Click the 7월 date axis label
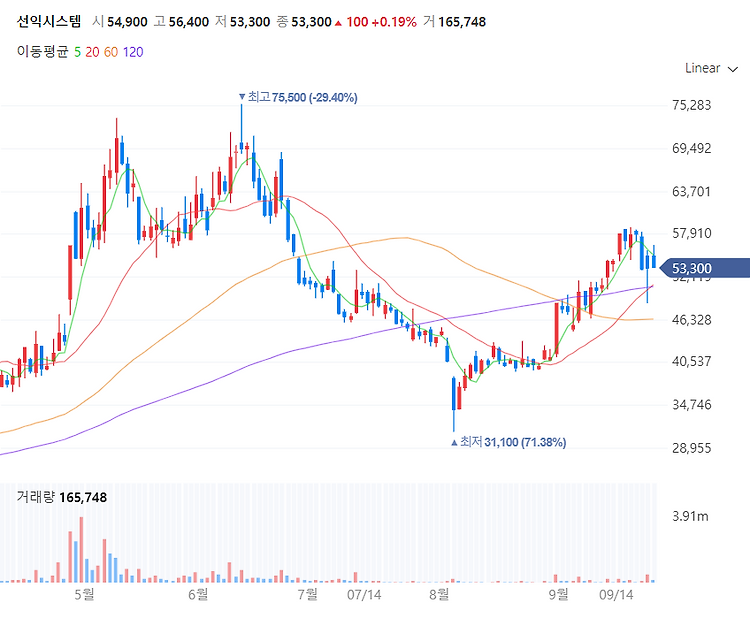This screenshot has width=750, height=618. coord(308,595)
